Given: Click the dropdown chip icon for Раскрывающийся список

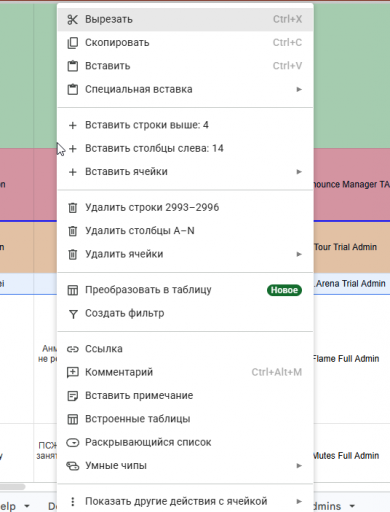Looking at the screenshot, I should (x=72, y=443).
